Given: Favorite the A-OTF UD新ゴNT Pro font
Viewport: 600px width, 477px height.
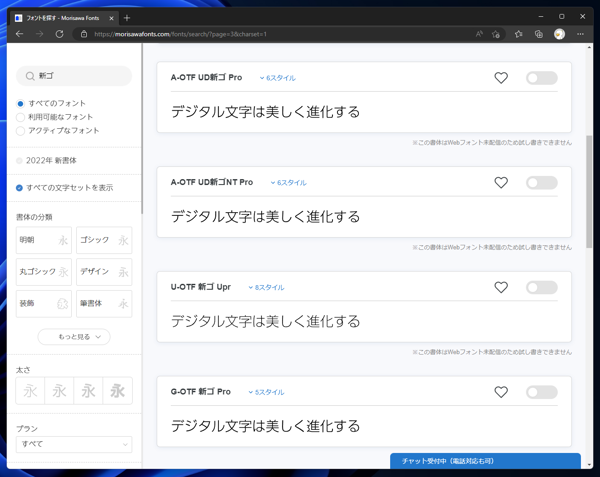Looking at the screenshot, I should tap(501, 182).
